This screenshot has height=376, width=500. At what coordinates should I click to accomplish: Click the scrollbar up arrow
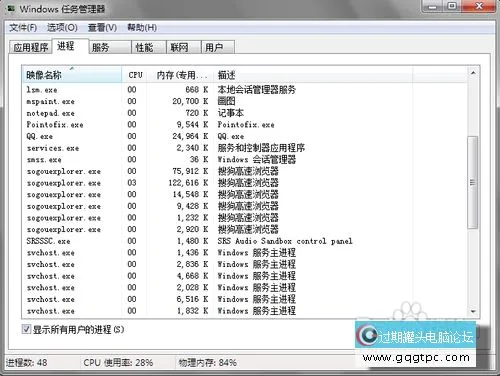tap(473, 73)
